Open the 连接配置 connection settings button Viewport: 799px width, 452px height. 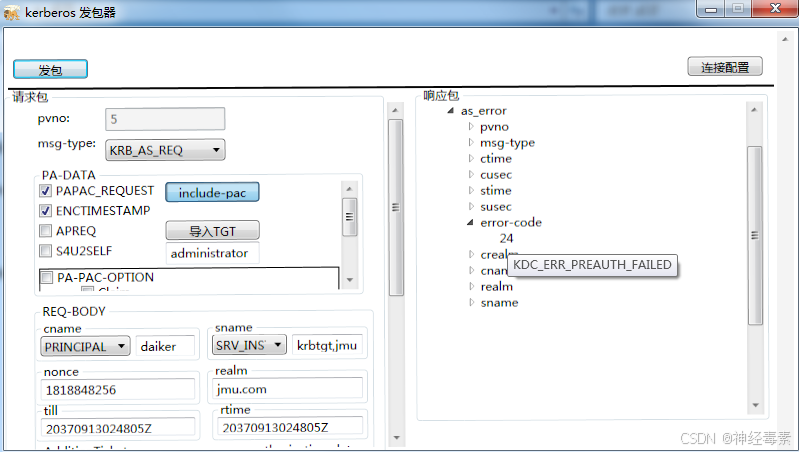coord(725,67)
